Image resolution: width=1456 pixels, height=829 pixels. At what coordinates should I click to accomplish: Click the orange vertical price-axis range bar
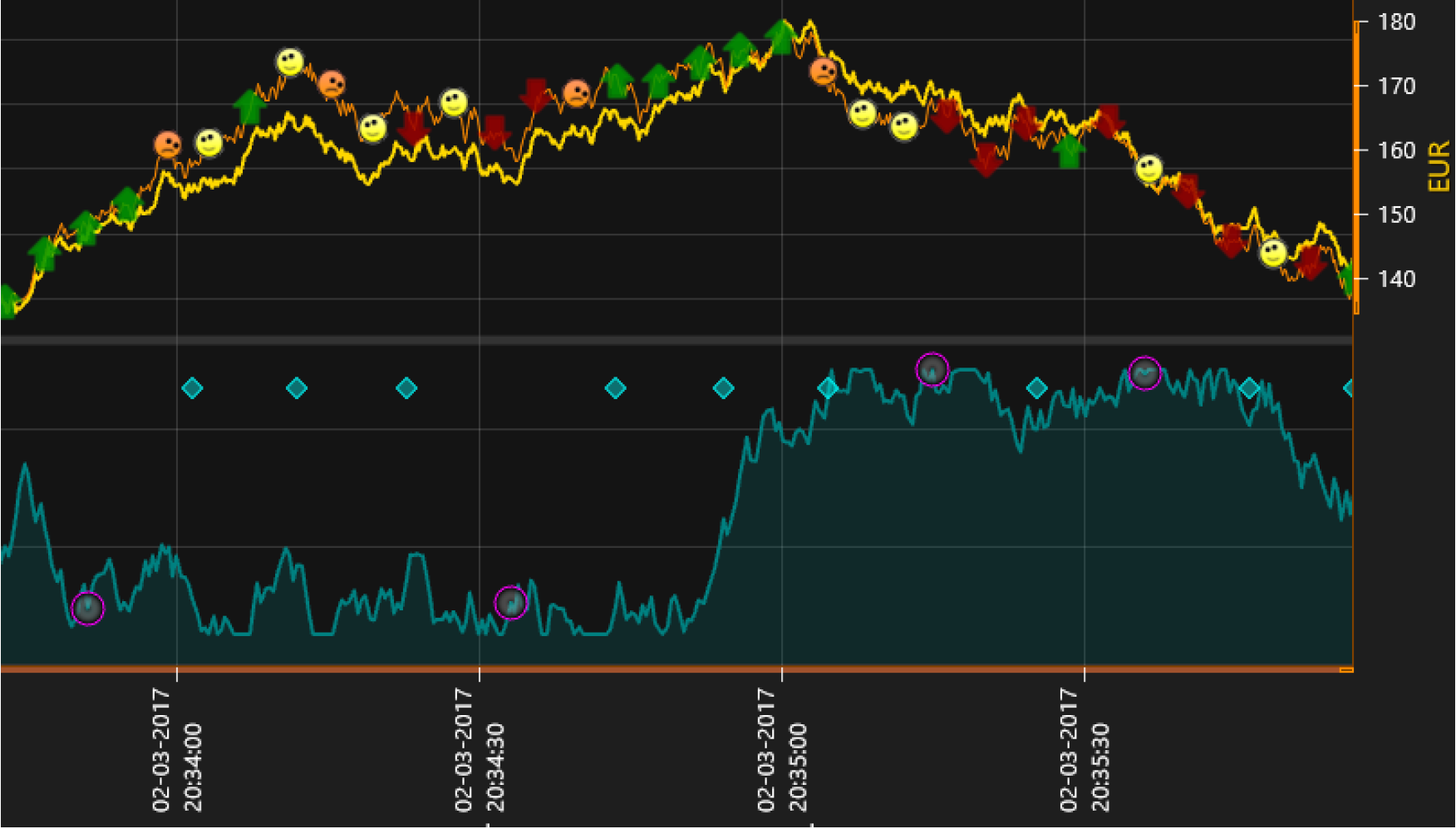tap(1356, 167)
